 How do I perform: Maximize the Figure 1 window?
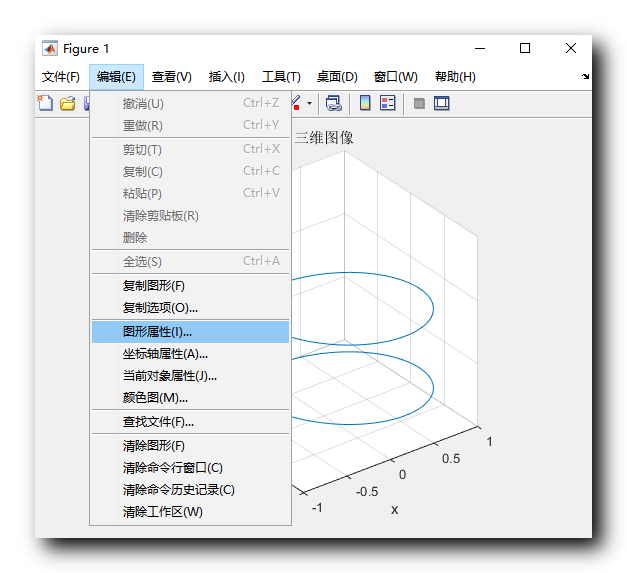pyautogui.click(x=525, y=48)
